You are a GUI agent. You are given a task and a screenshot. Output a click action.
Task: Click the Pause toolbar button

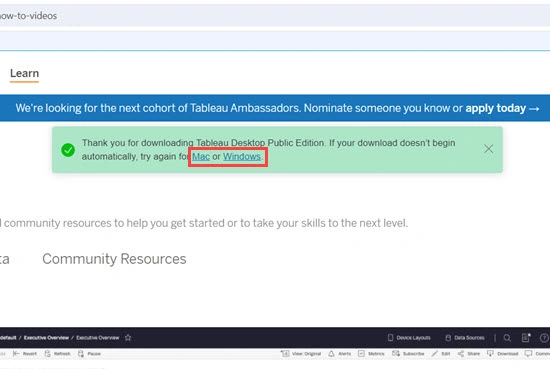[x=89, y=354]
